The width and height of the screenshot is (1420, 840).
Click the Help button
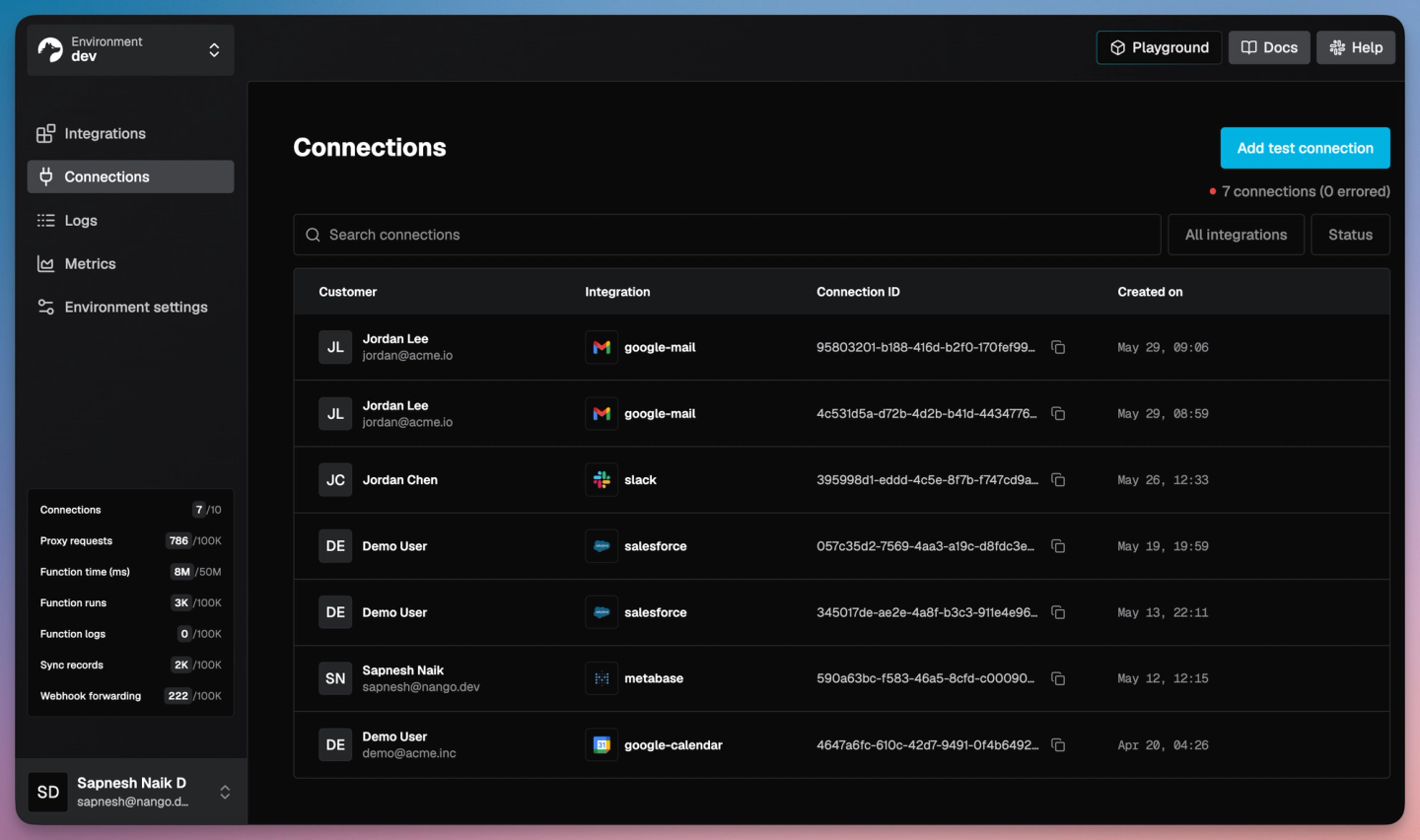click(1356, 47)
